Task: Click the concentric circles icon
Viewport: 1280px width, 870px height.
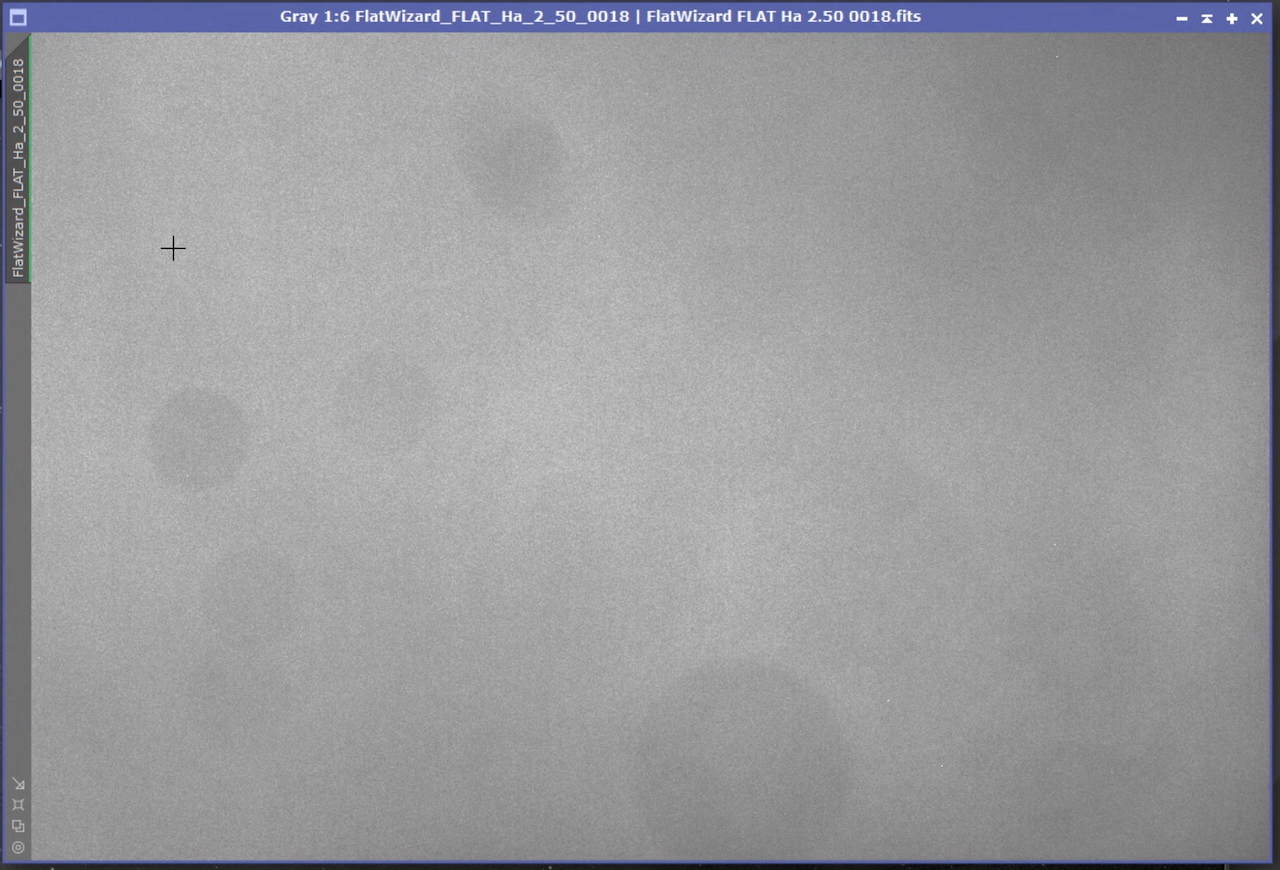Action: point(18,848)
